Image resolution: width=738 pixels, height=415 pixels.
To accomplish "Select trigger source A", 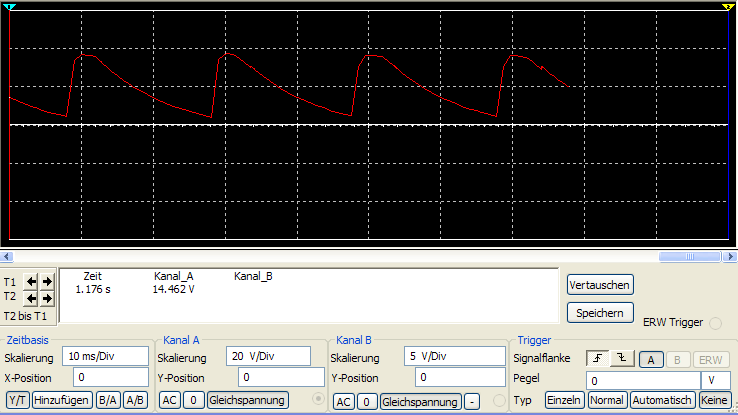I will [651, 360].
